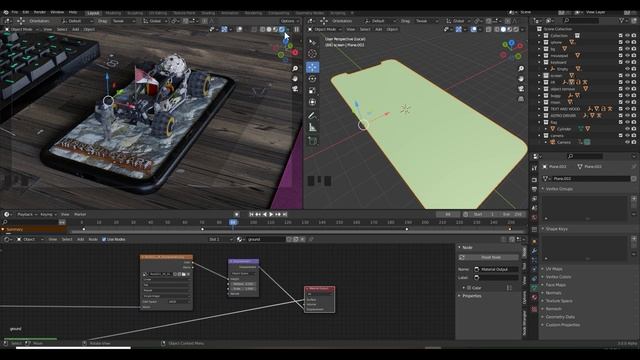The height and width of the screenshot is (360, 640).
Task: Expand Properties section in Node sidebar
Action: point(471,296)
